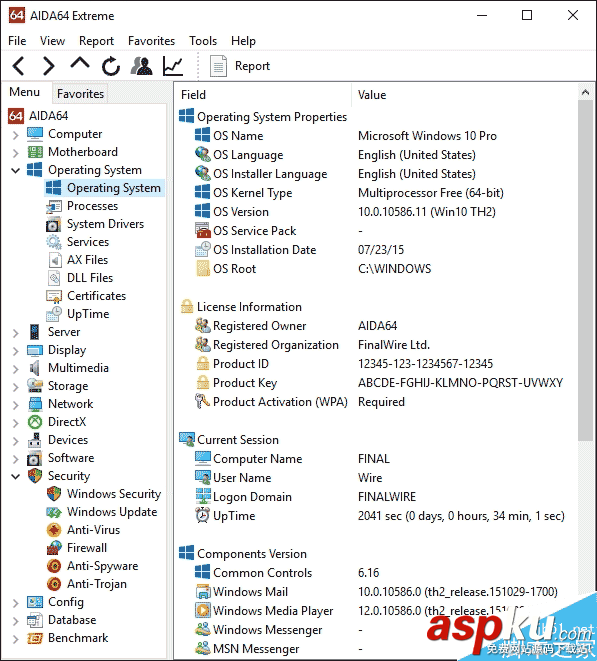Click the DirectX Xbox icon
Viewport: 597px width, 661px height.
[35, 422]
